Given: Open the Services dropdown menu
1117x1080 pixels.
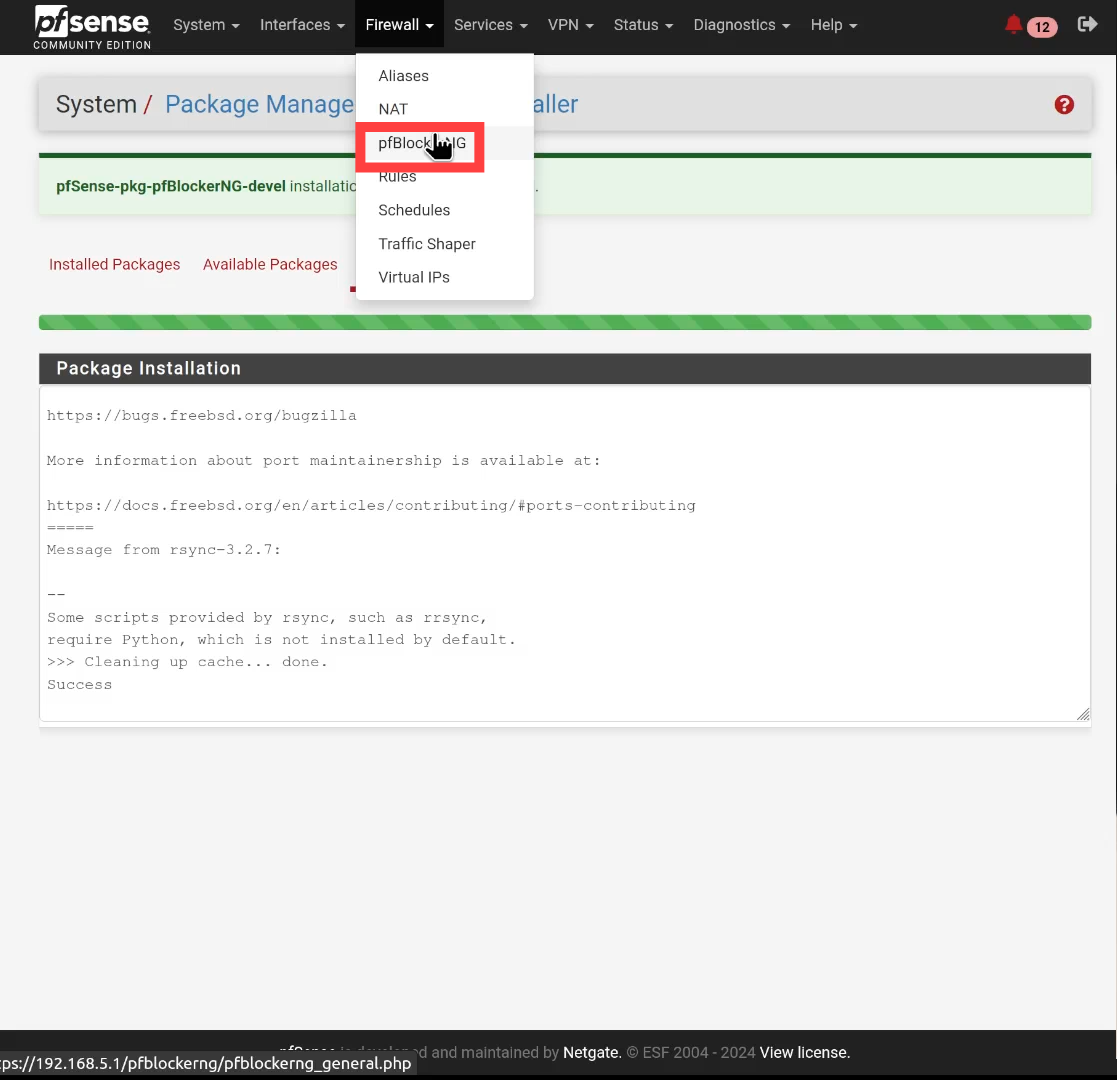Looking at the screenshot, I should pyautogui.click(x=490, y=25).
